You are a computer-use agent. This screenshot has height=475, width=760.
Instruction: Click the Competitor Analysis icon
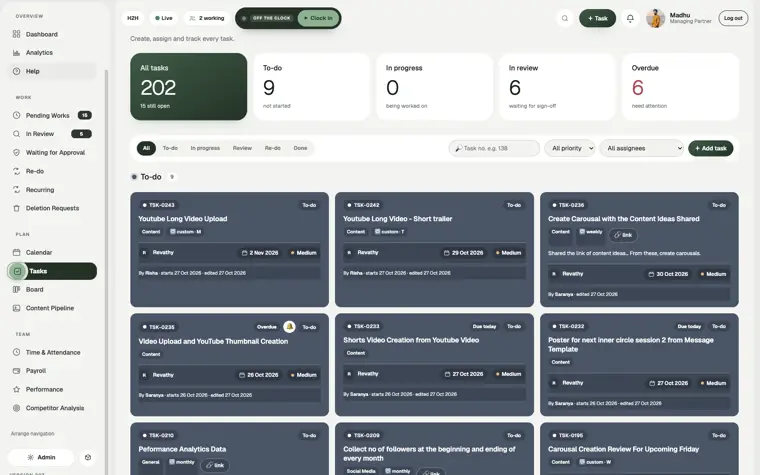click(16, 408)
